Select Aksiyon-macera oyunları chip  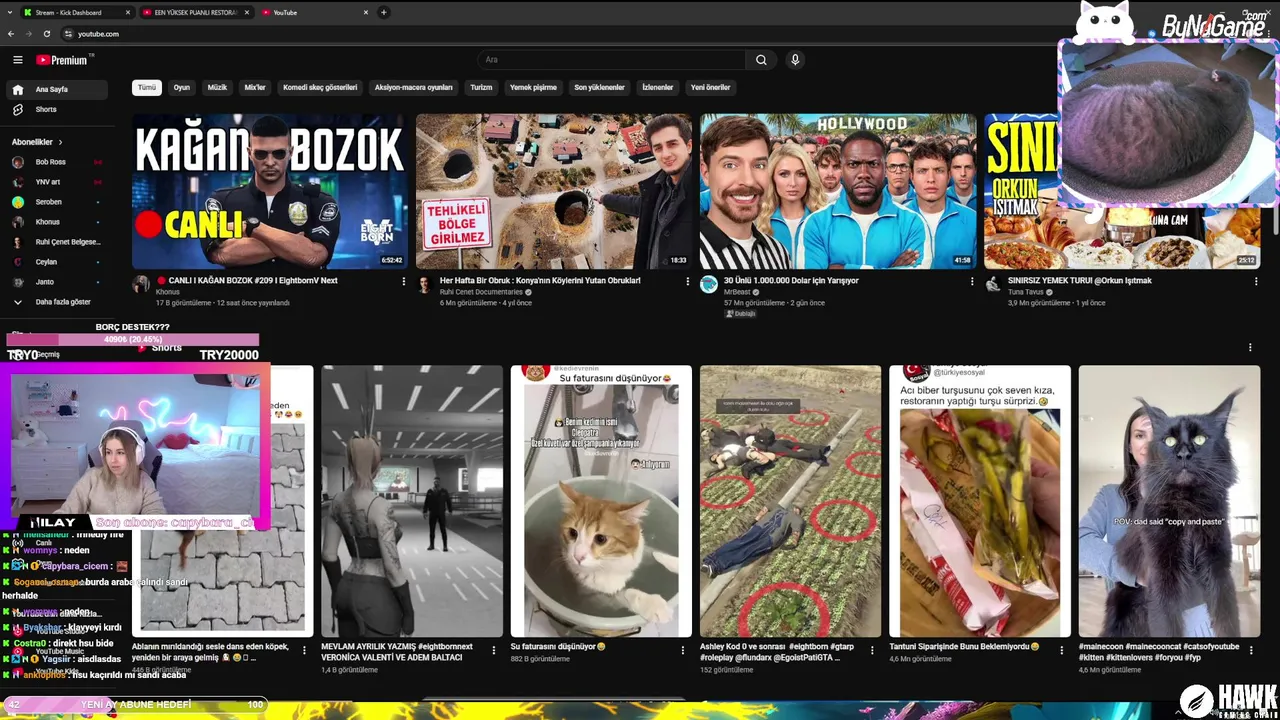coord(414,88)
